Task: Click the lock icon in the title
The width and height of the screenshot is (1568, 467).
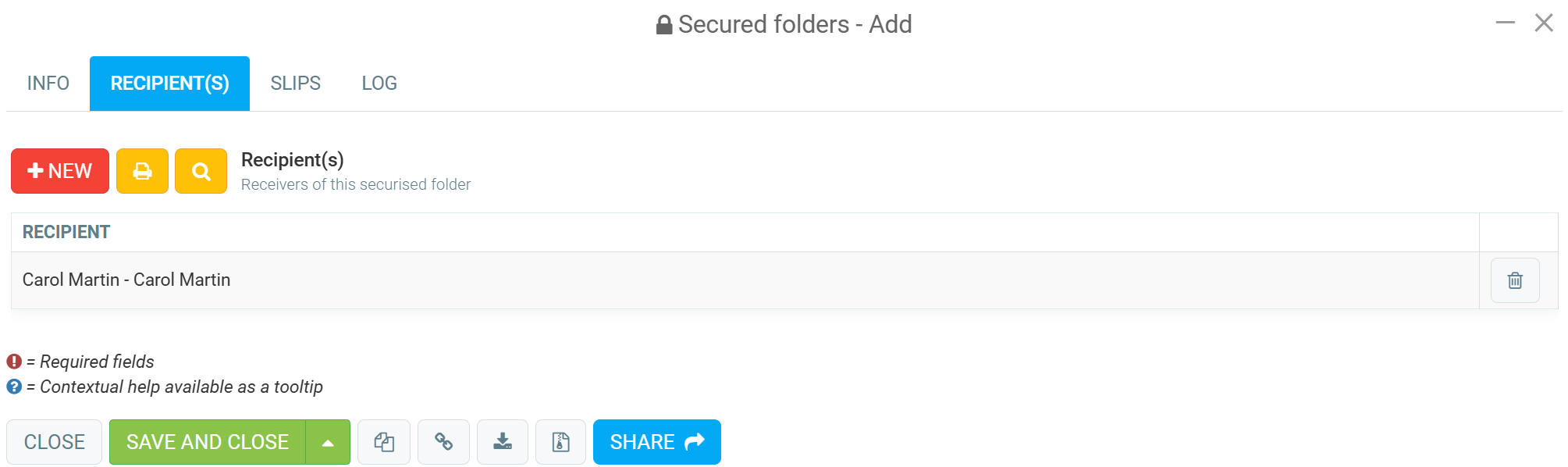Action: 664,25
